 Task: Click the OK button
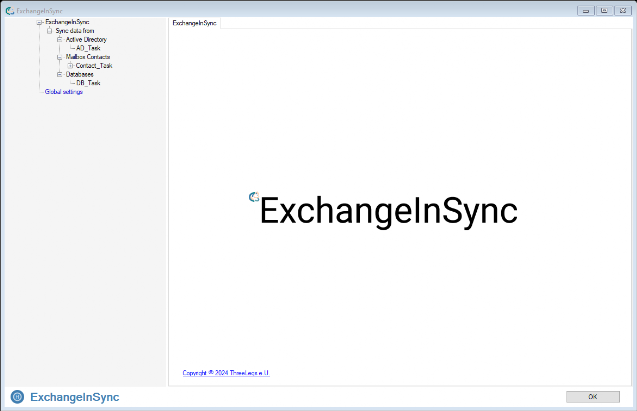coord(593,397)
